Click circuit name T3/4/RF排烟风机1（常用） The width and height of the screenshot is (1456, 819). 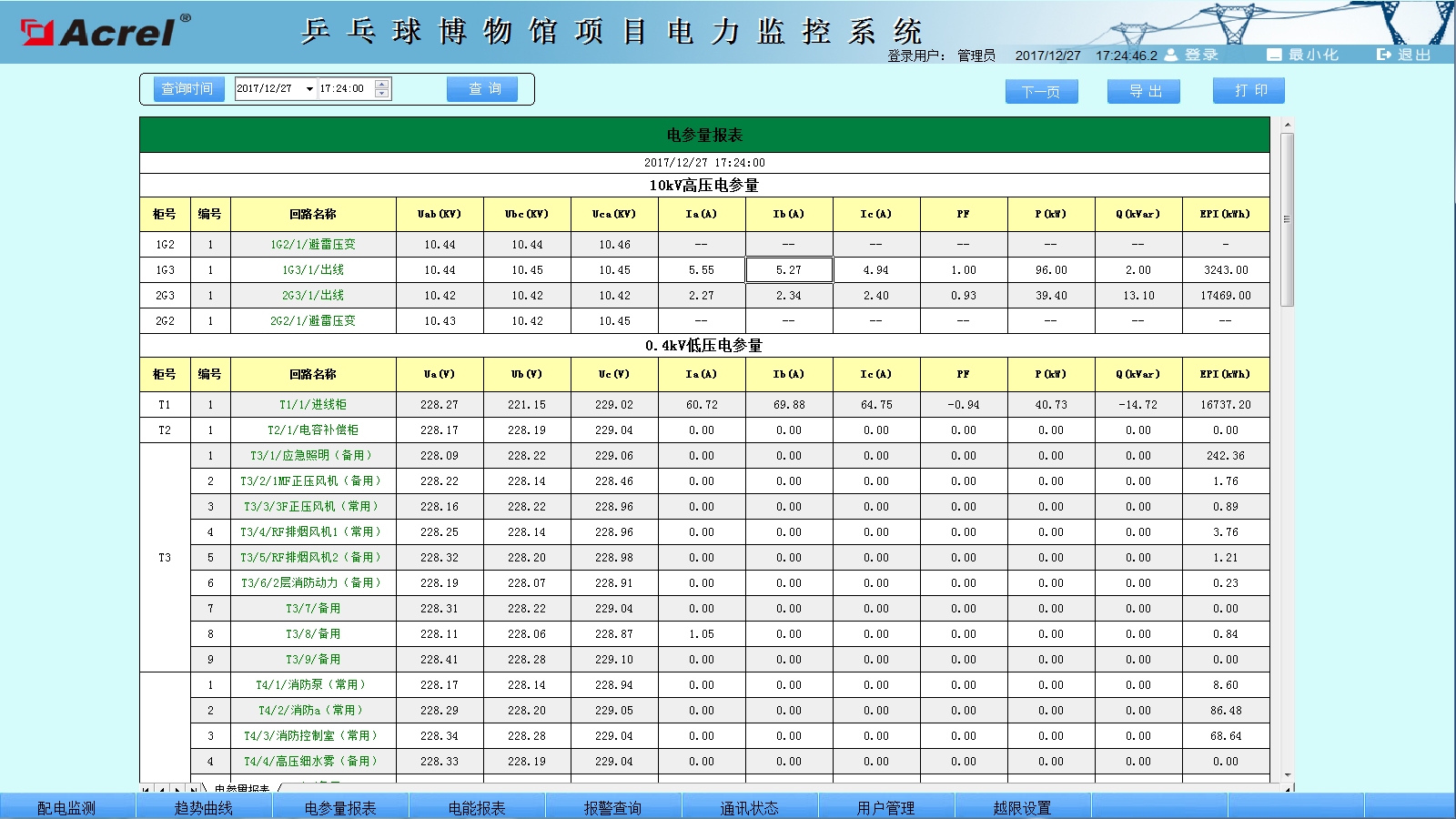click(313, 531)
